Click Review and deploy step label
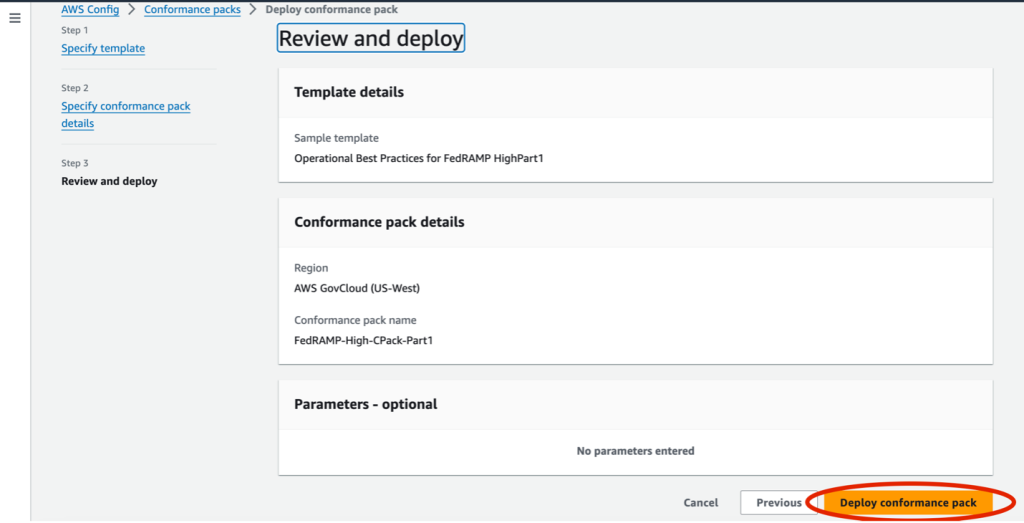 (109, 181)
